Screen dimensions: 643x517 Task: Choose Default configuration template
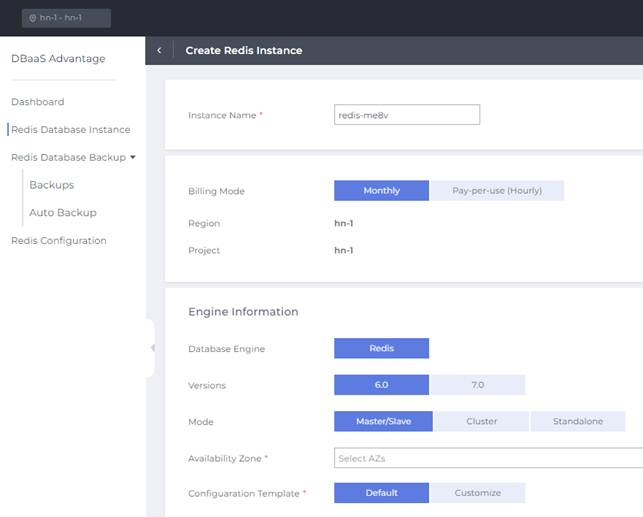point(381,493)
